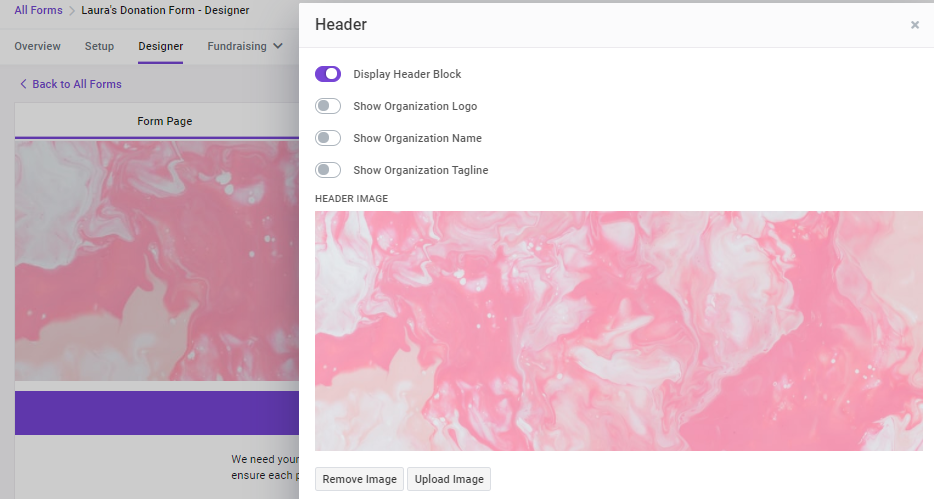Click the Upload Image button

(x=449, y=479)
